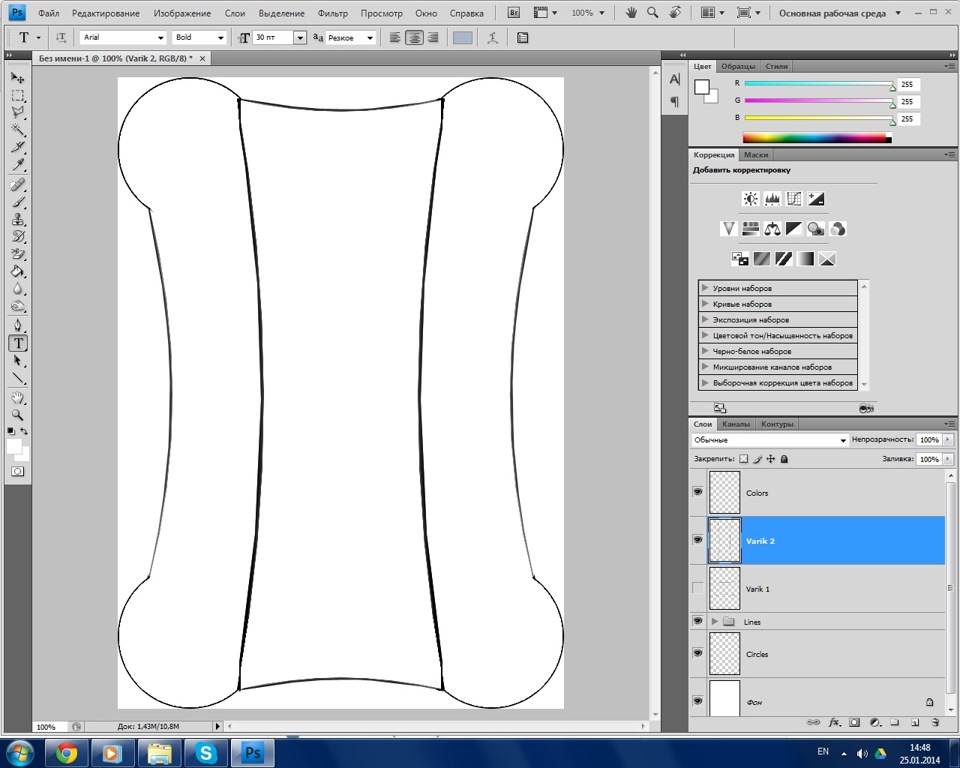The height and width of the screenshot is (768, 960).
Task: Select the Paint Bucket tool
Action: tap(18, 271)
